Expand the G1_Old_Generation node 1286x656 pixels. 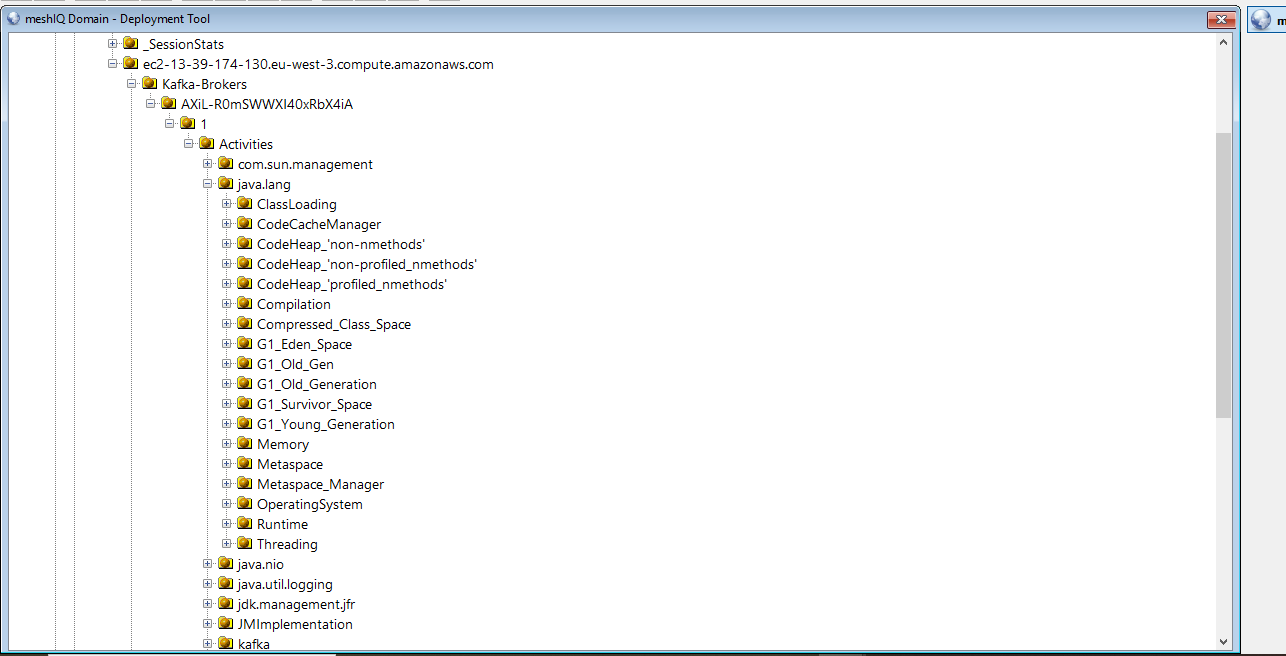coord(227,384)
